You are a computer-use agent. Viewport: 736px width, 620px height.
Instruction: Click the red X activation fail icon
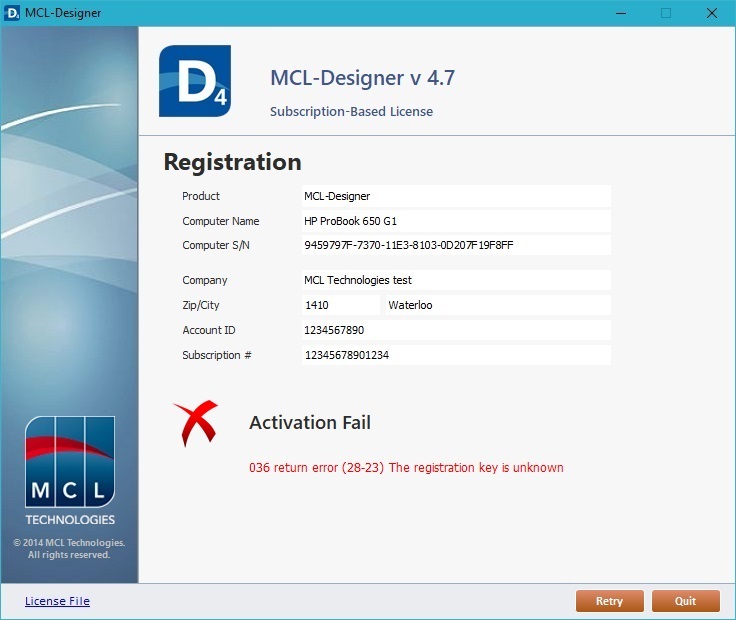(x=195, y=424)
